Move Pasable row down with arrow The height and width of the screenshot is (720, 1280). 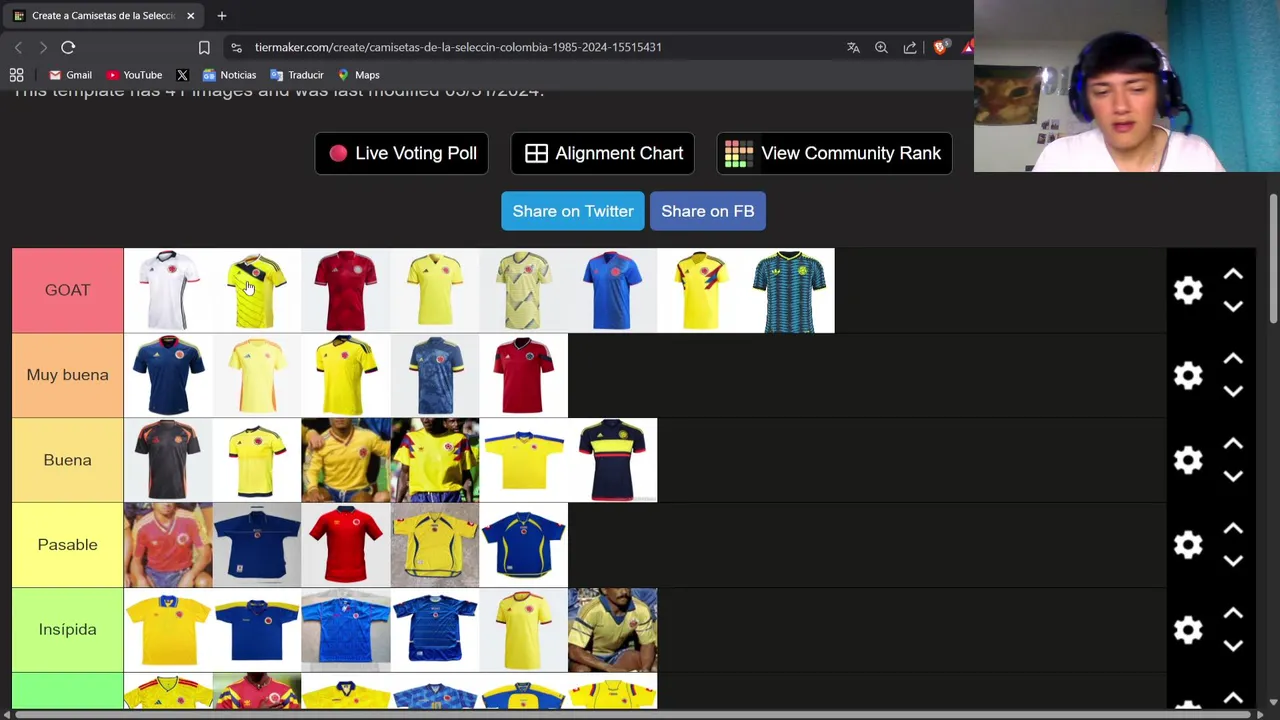(x=1233, y=561)
